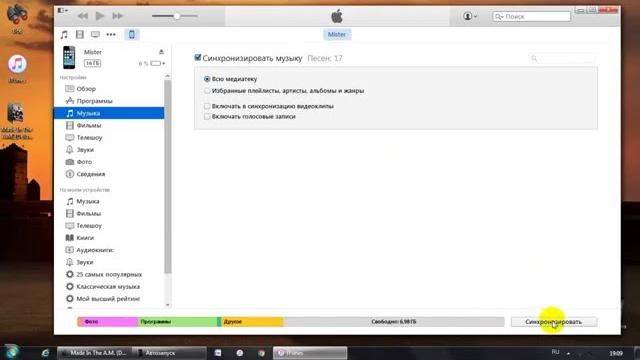This screenshot has height=360, width=640.
Task: Click the Свободно free space segment
Action: (x=394, y=322)
